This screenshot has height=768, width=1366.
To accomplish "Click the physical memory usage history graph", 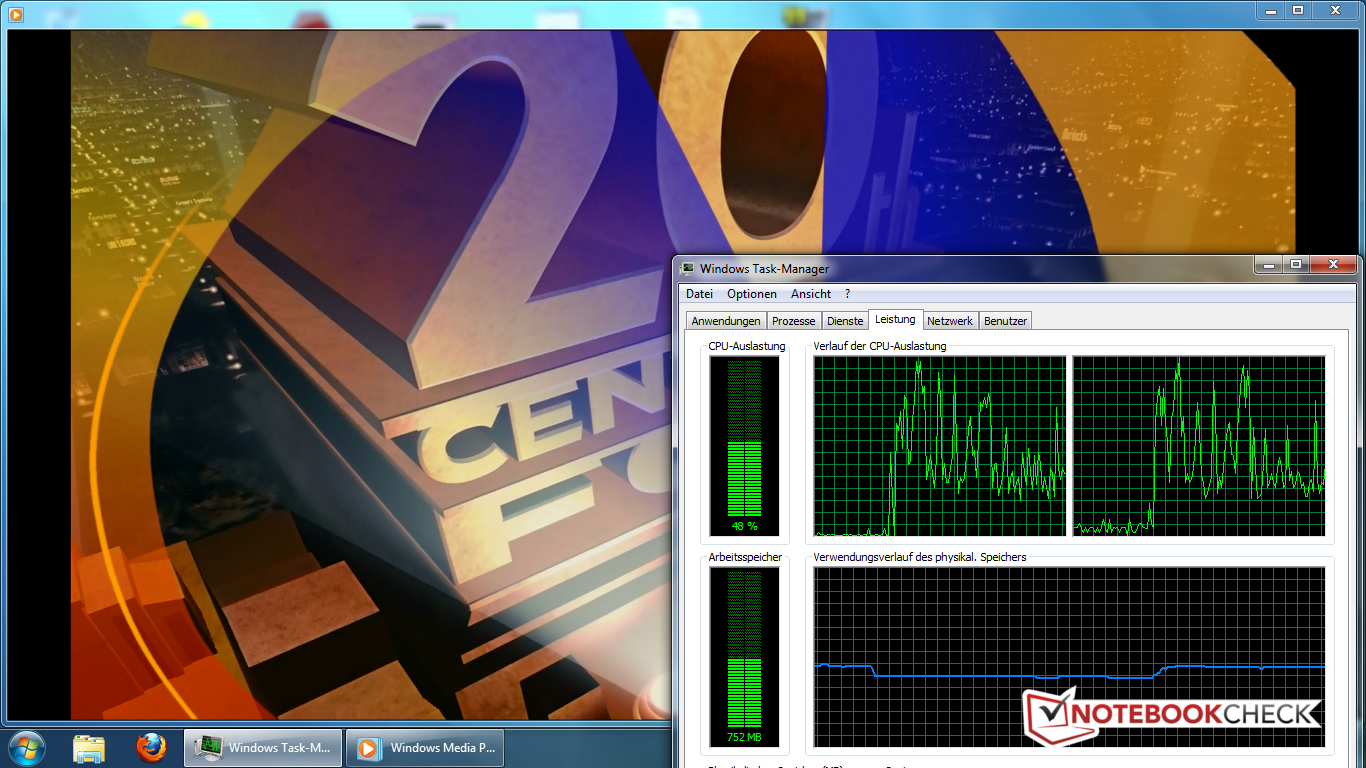I will click(1069, 657).
